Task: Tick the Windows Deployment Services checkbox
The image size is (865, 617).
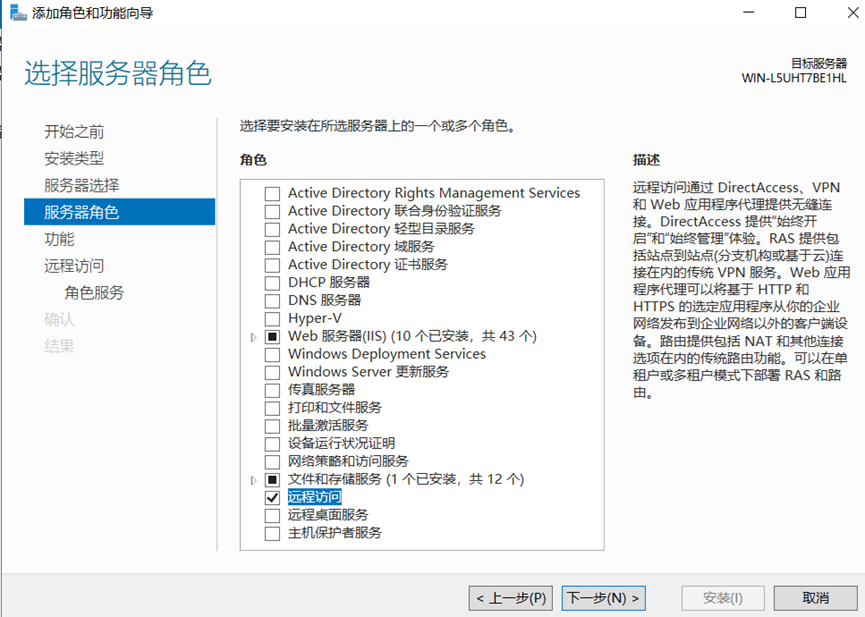Action: tap(272, 354)
